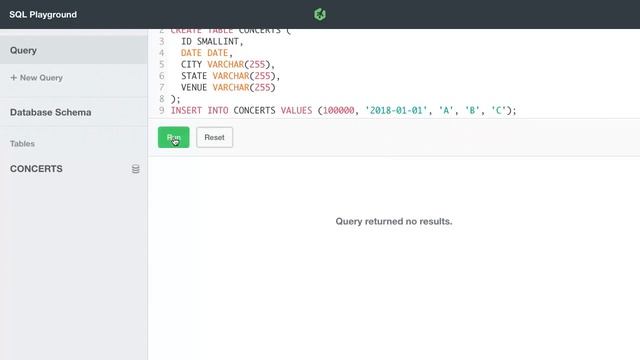
Task: Click the '2018-01-01' date value
Action: 396,110
